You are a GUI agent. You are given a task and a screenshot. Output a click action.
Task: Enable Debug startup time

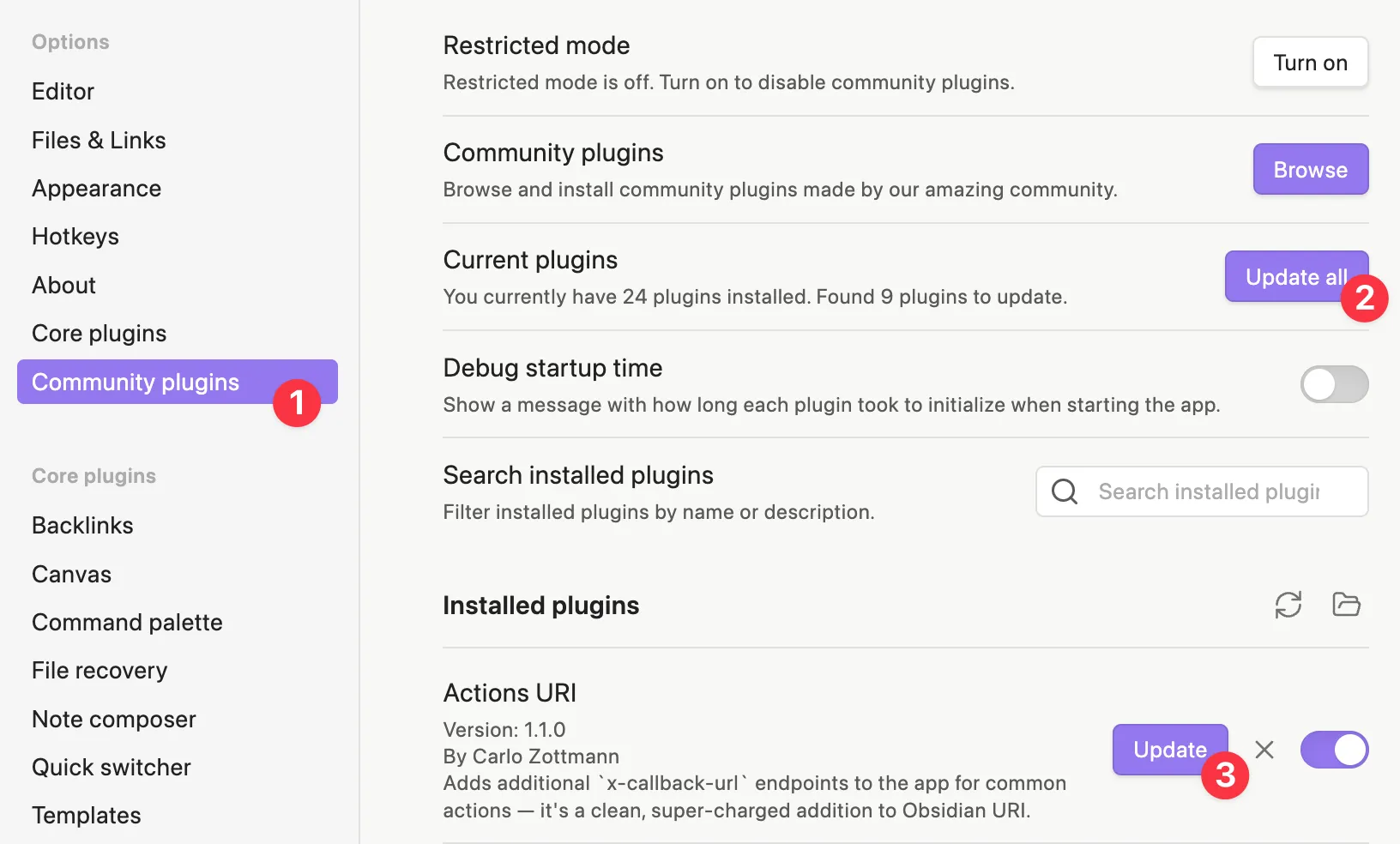click(x=1334, y=384)
